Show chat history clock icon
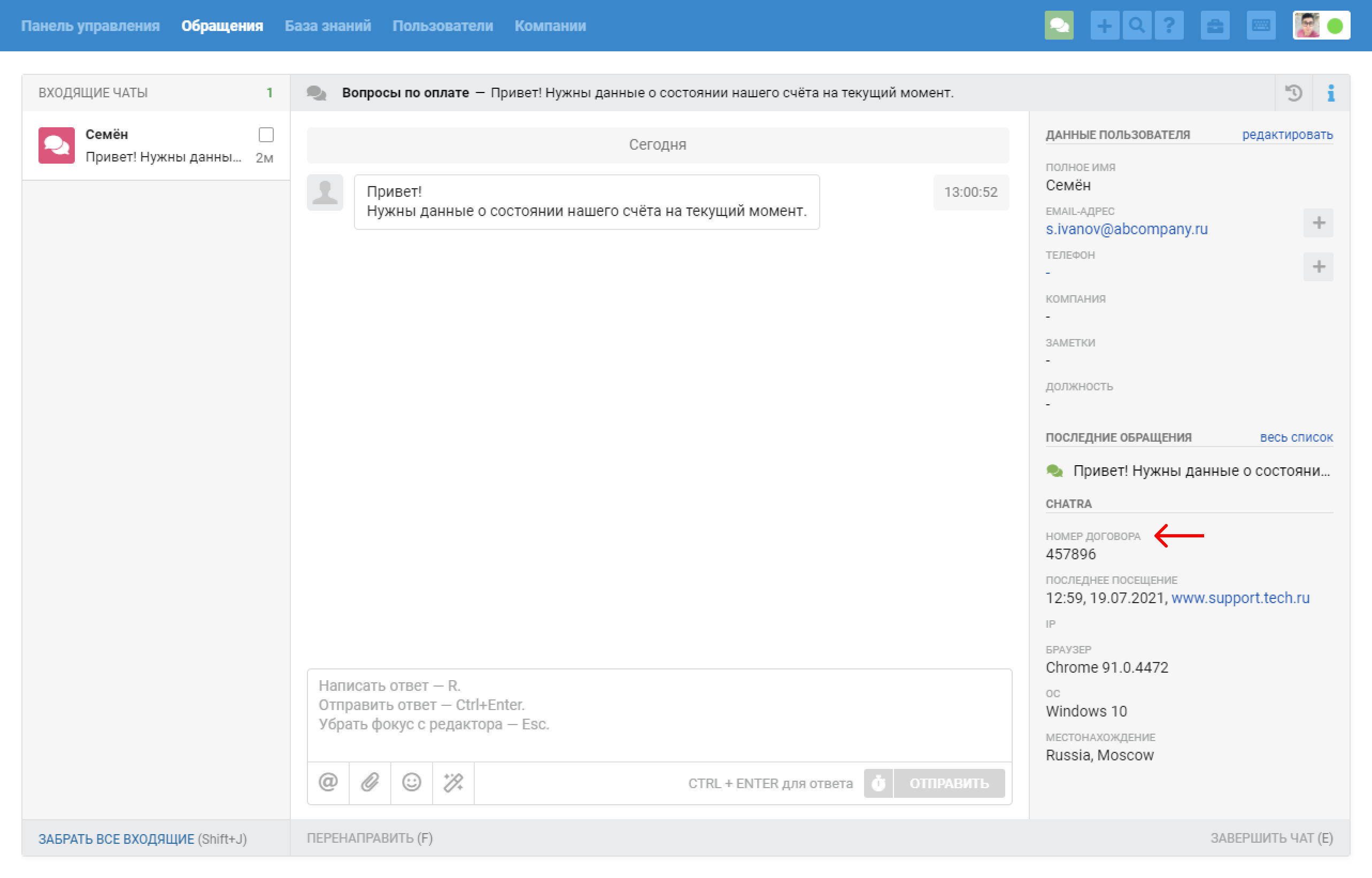Image resolution: width=1372 pixels, height=878 pixels. click(x=1293, y=93)
